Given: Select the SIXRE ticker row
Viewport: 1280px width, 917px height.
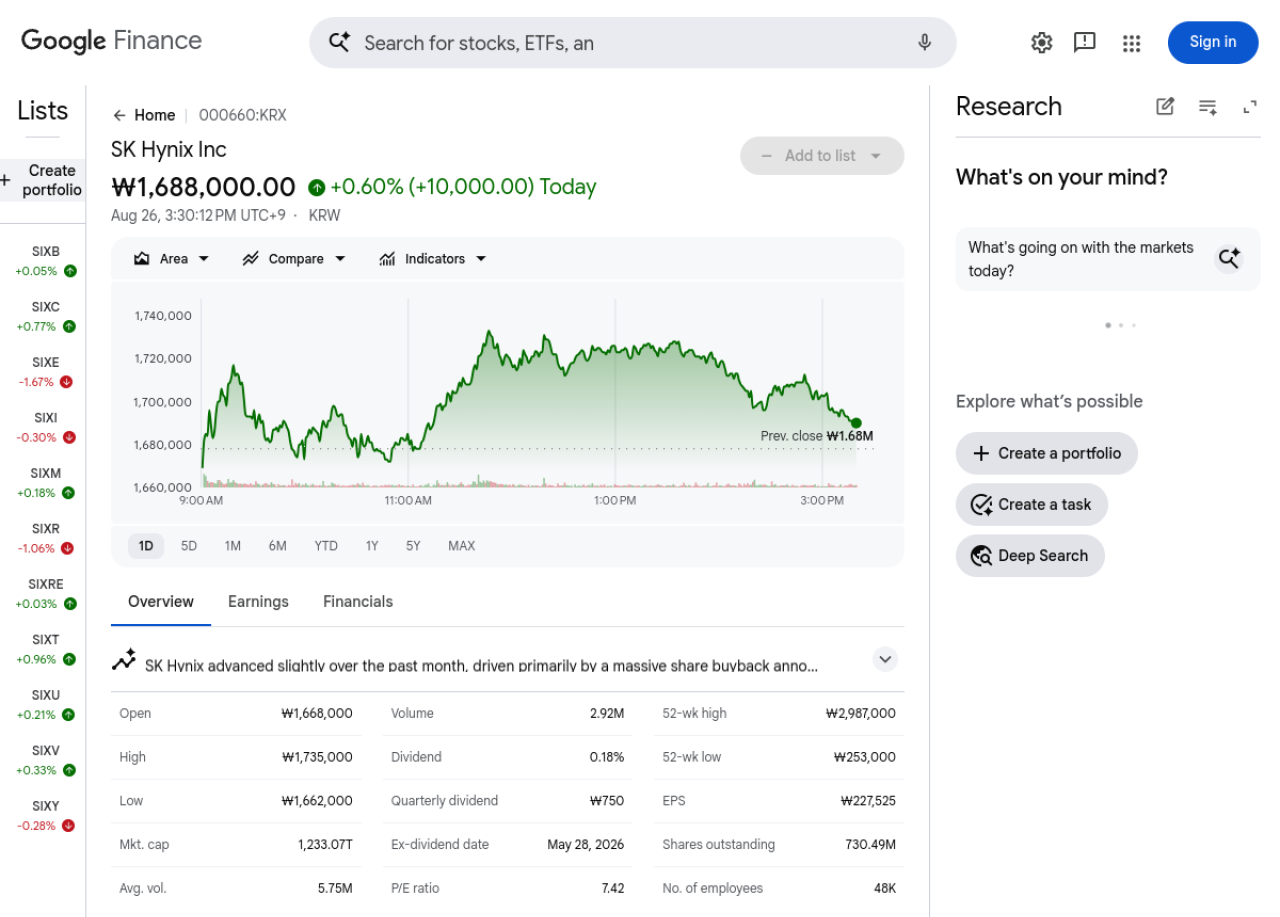Looking at the screenshot, I should click(x=45, y=594).
